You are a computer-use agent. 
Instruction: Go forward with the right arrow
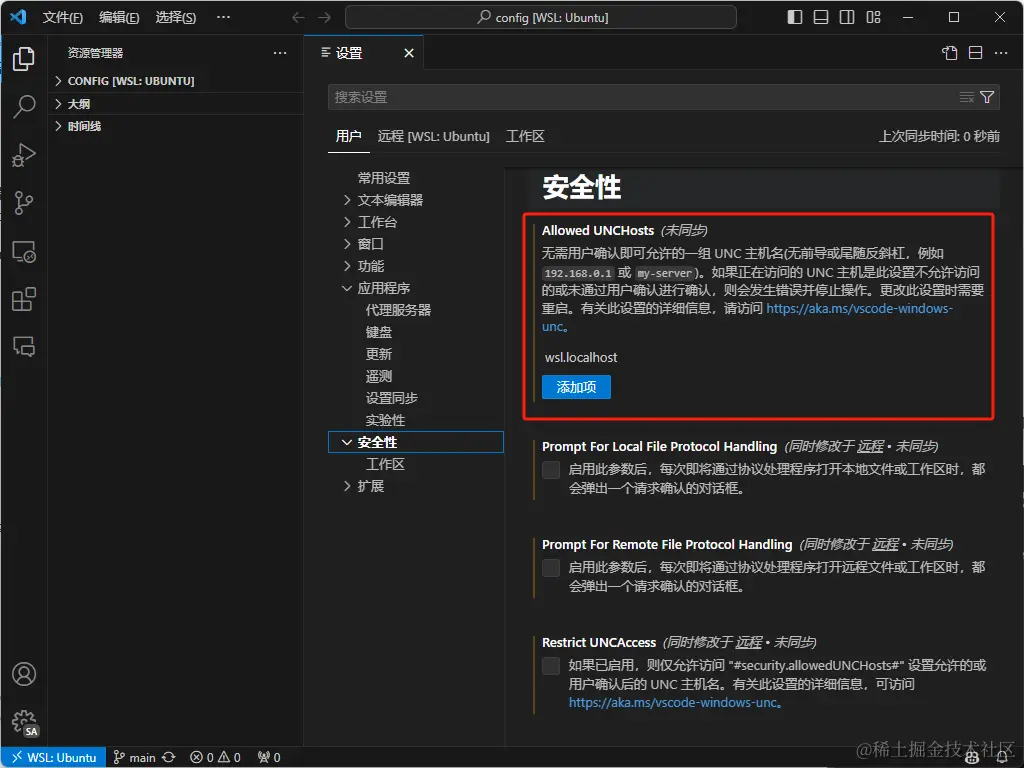click(x=324, y=18)
